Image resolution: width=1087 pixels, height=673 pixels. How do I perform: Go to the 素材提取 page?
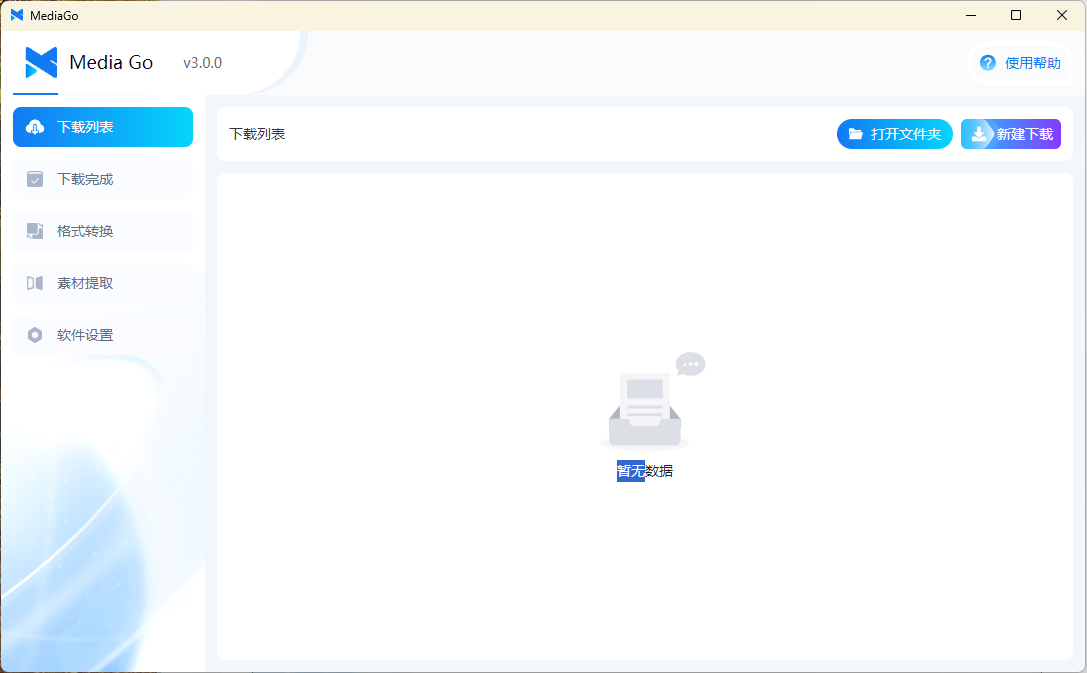point(85,283)
